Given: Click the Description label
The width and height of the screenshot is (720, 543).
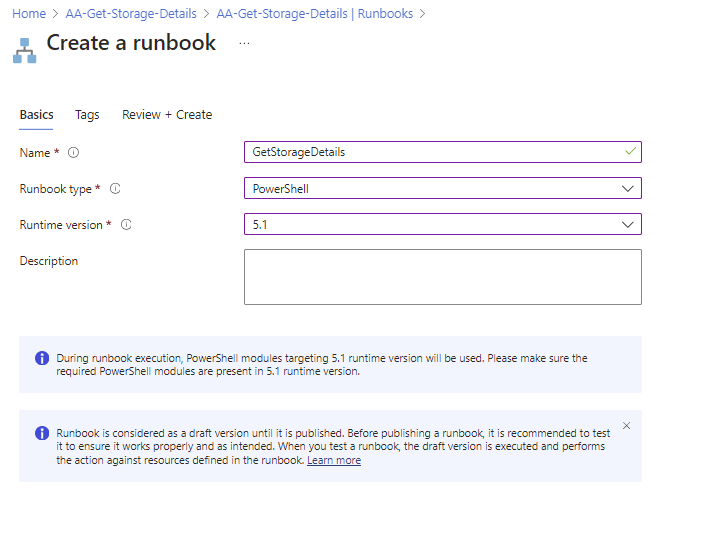Looking at the screenshot, I should tap(49, 261).
